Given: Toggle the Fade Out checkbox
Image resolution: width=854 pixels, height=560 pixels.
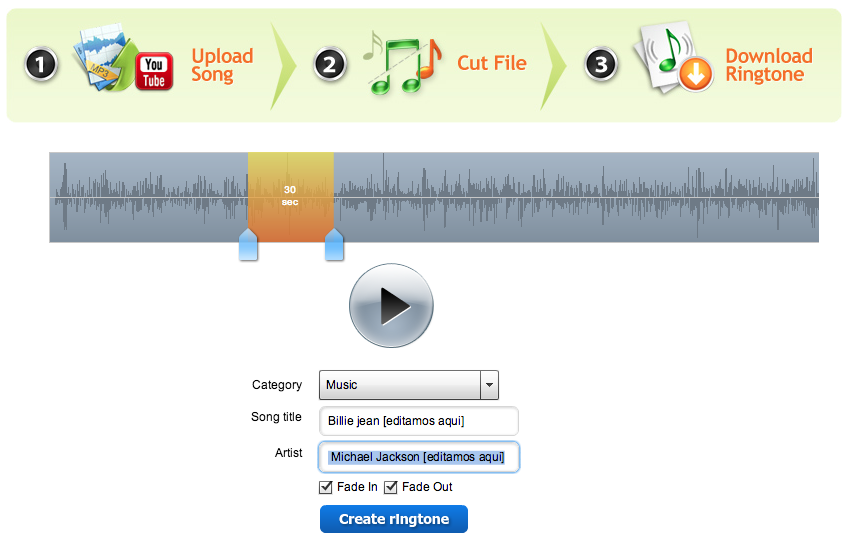Looking at the screenshot, I should click(391, 487).
